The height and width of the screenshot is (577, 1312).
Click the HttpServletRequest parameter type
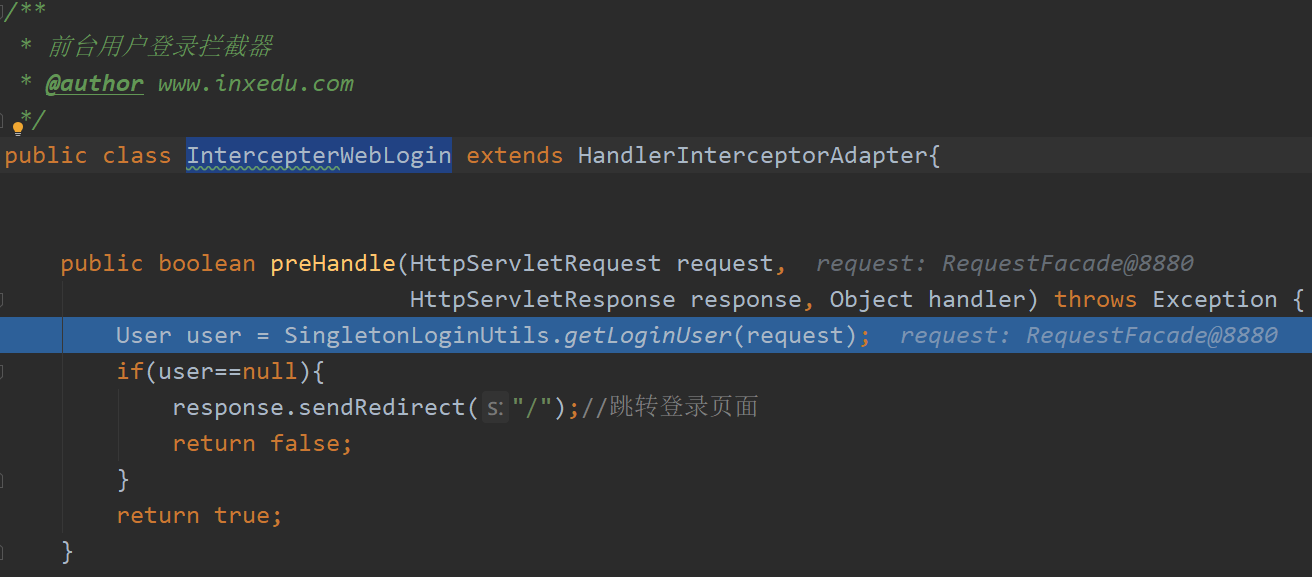[x=535, y=264]
